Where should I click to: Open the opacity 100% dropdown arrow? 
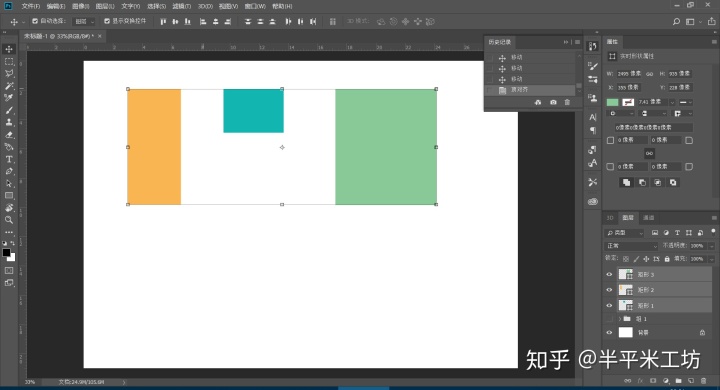coord(711,246)
